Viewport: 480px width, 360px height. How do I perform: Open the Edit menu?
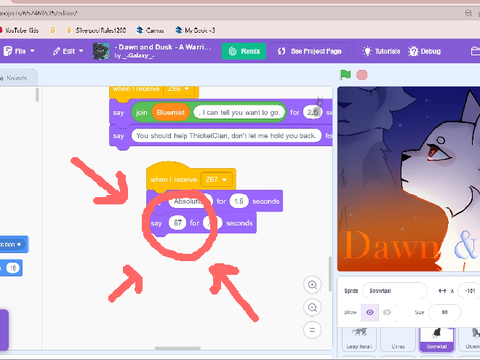(68, 51)
